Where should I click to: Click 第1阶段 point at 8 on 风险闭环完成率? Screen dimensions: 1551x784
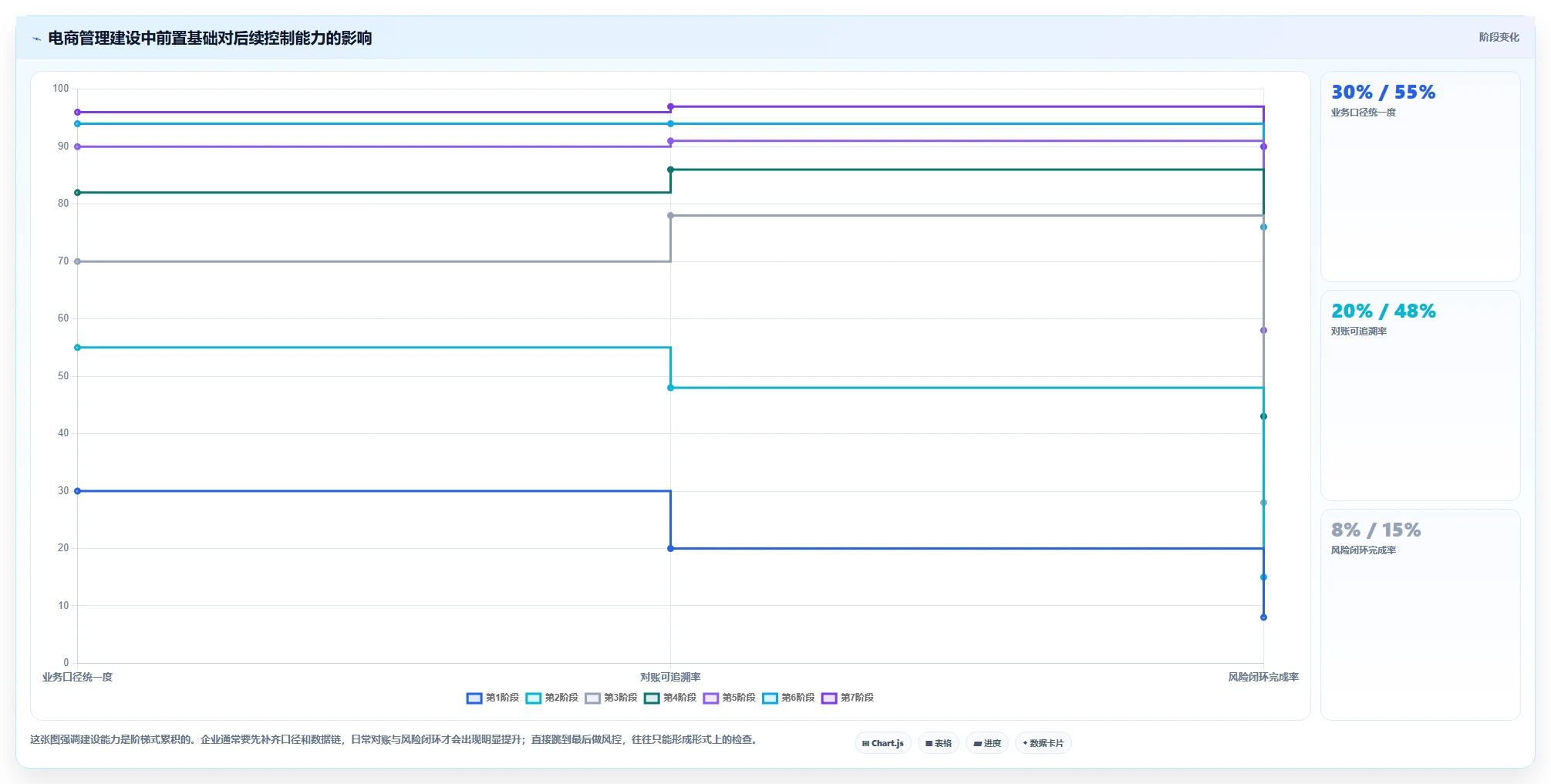pyautogui.click(x=1263, y=617)
